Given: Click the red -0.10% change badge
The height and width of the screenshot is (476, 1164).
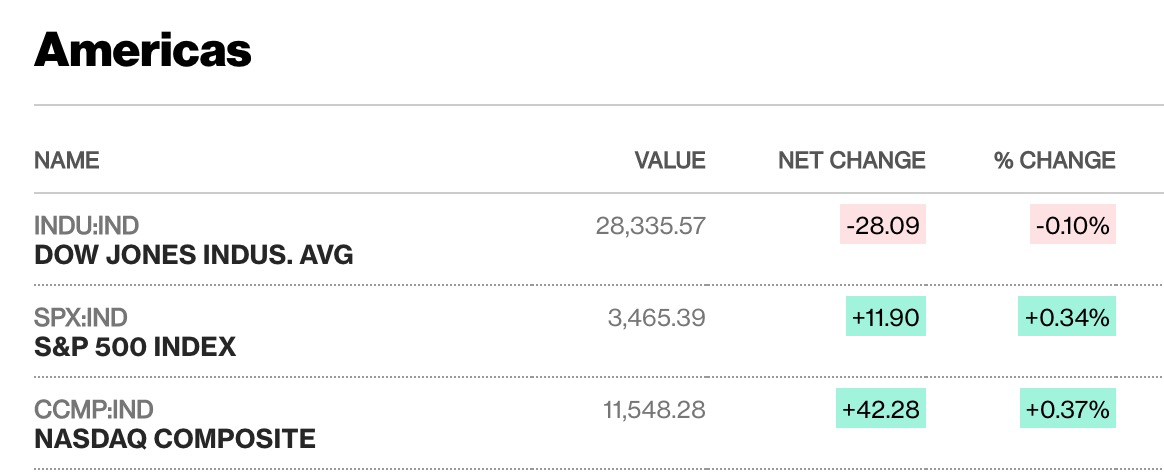Looking at the screenshot, I should [1073, 224].
